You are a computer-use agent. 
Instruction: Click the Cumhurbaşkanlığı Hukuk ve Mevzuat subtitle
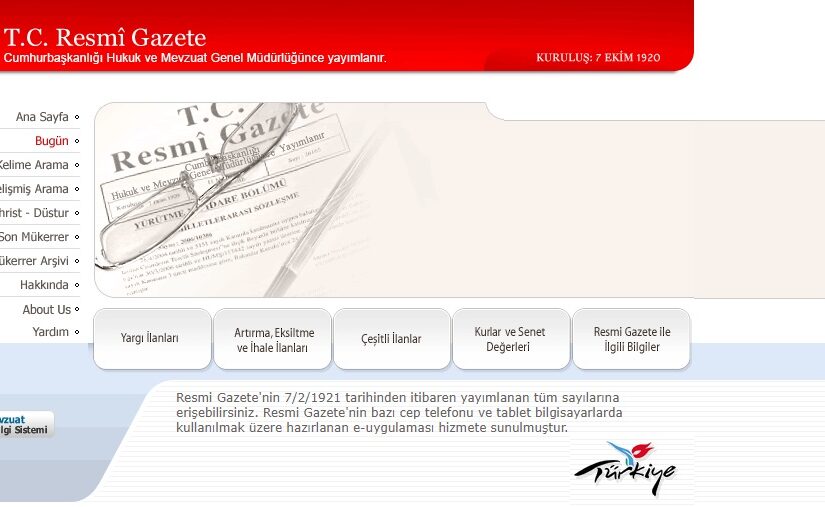195,58
